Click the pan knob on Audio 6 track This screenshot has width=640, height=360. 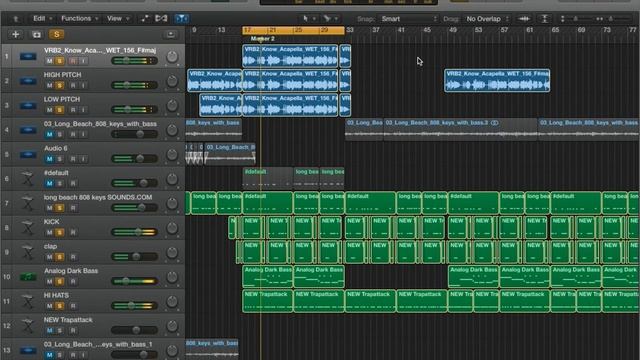[172, 155]
